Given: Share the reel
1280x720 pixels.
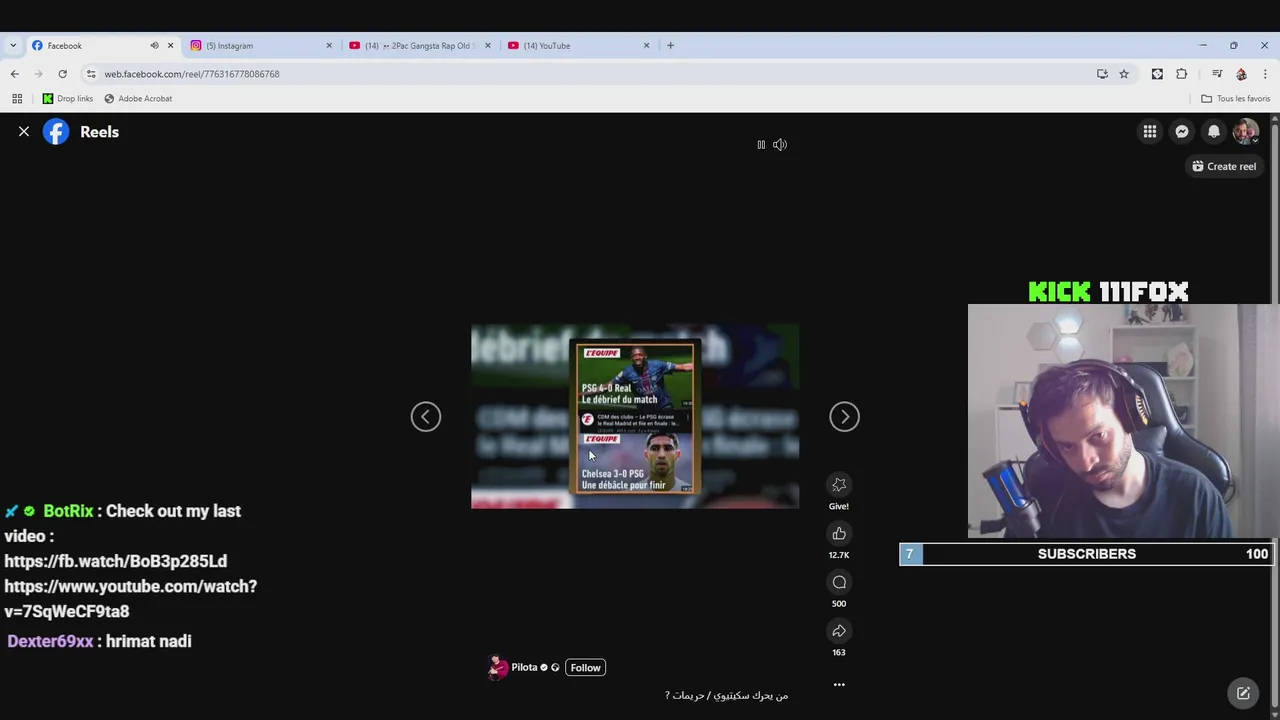Looking at the screenshot, I should (x=839, y=631).
